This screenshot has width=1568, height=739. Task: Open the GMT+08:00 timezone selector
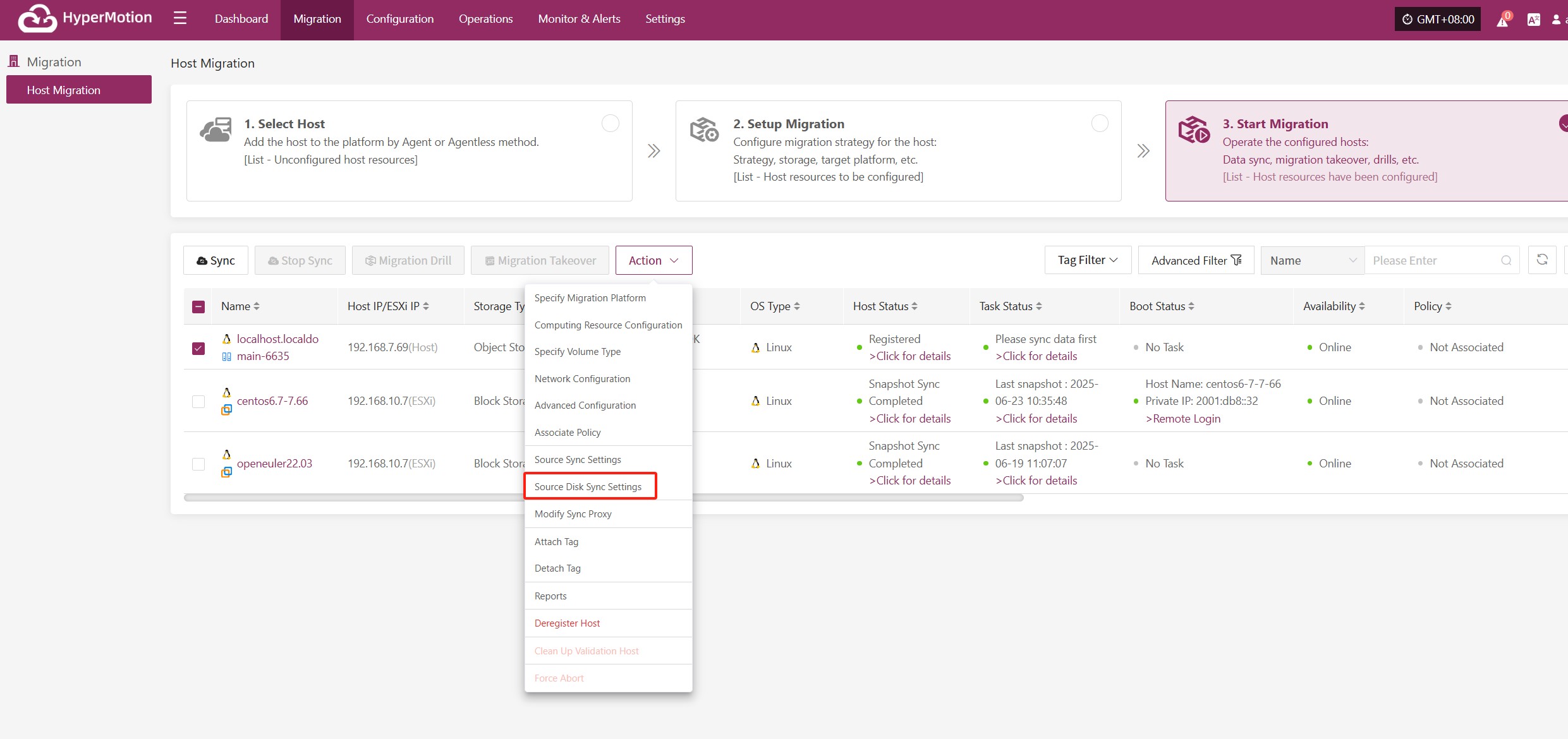pos(1438,19)
